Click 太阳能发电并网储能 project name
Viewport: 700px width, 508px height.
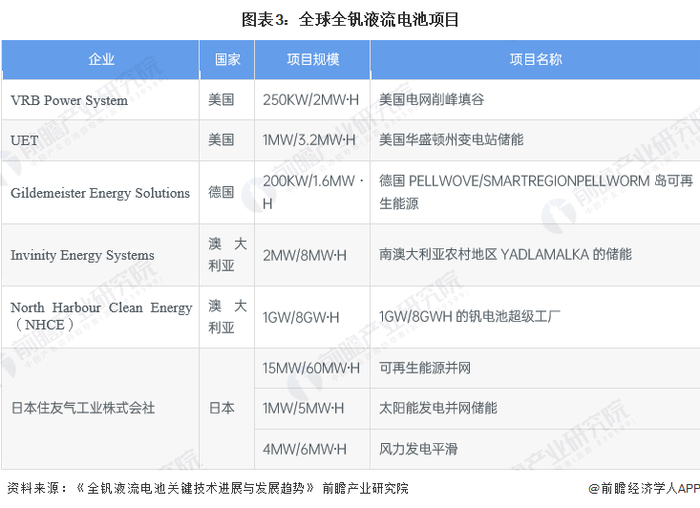(x=438, y=408)
